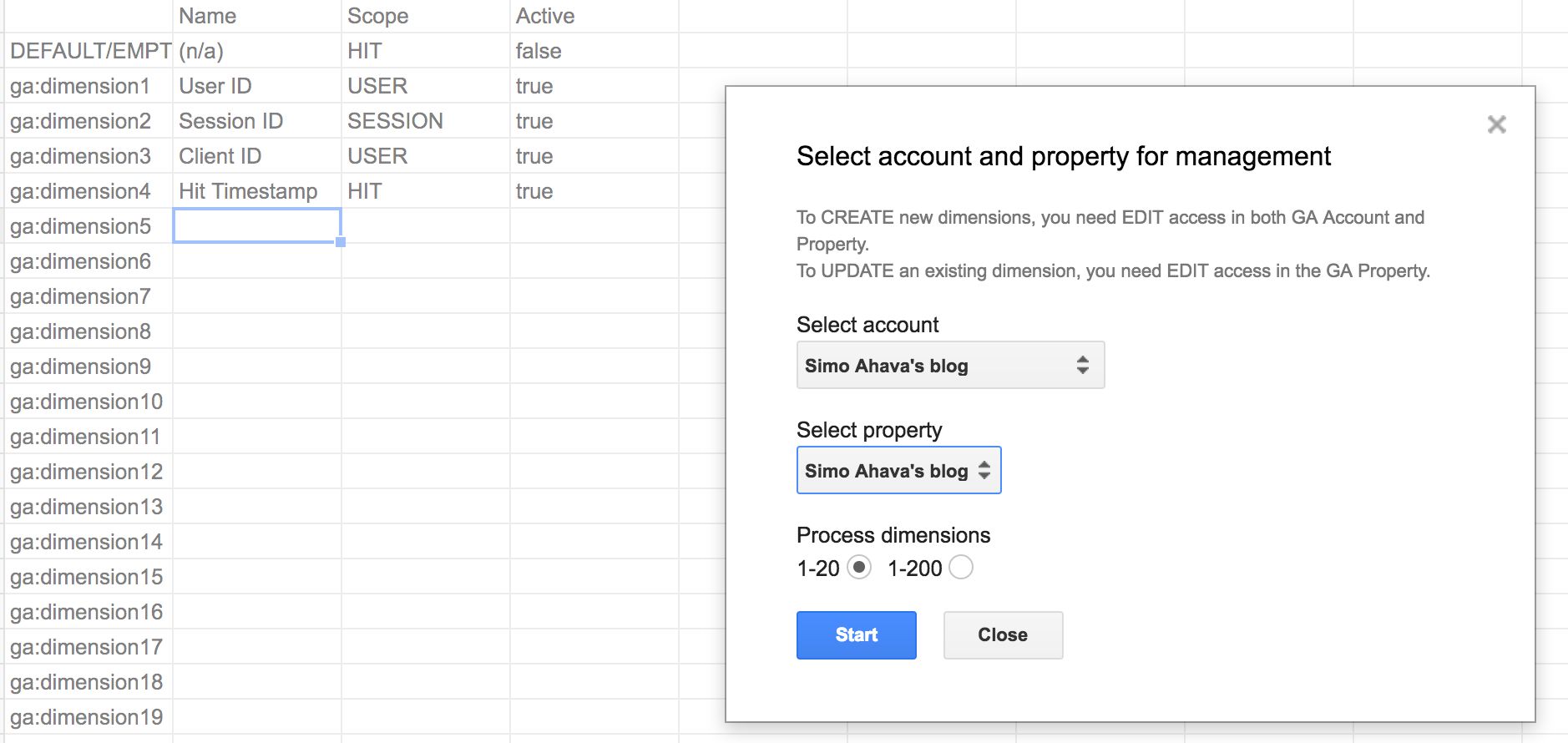Select the Client ID name cell
The image size is (1568, 743).
pyautogui.click(x=256, y=156)
